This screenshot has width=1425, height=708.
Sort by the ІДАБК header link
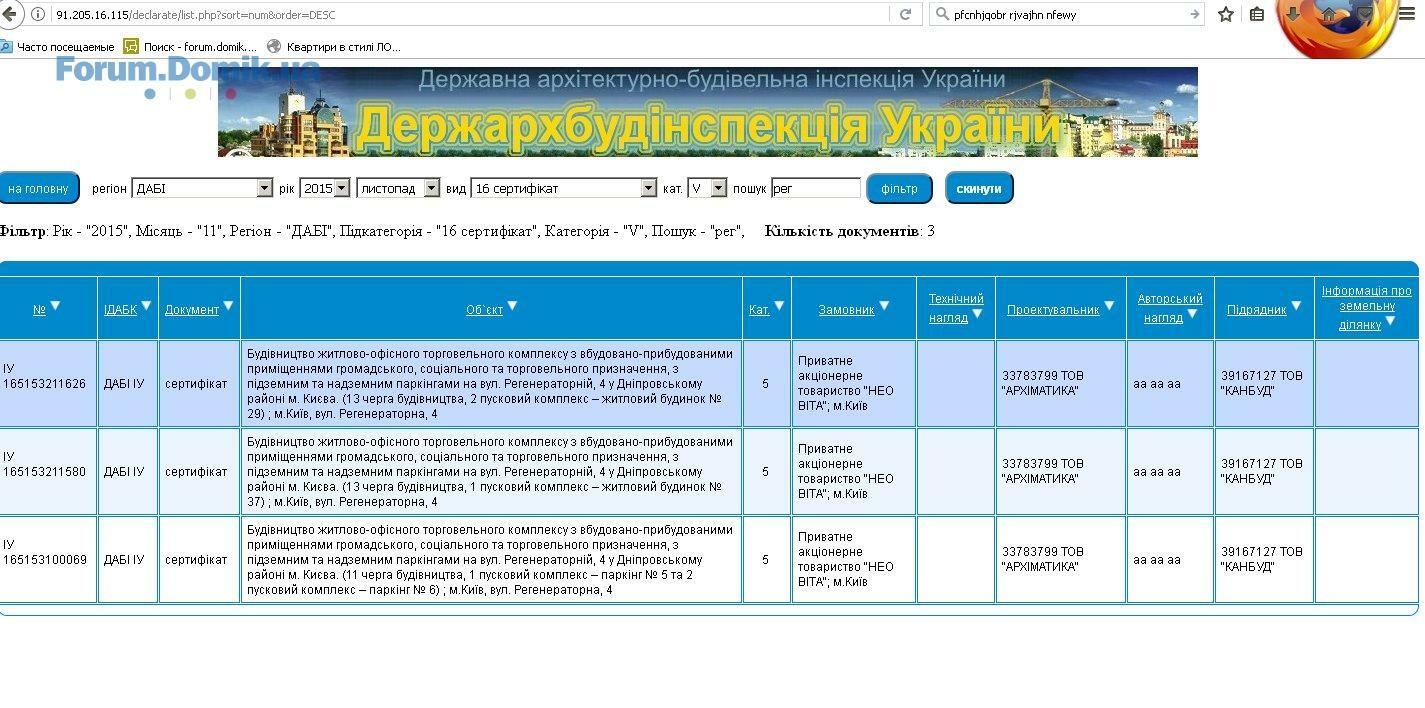click(x=120, y=310)
